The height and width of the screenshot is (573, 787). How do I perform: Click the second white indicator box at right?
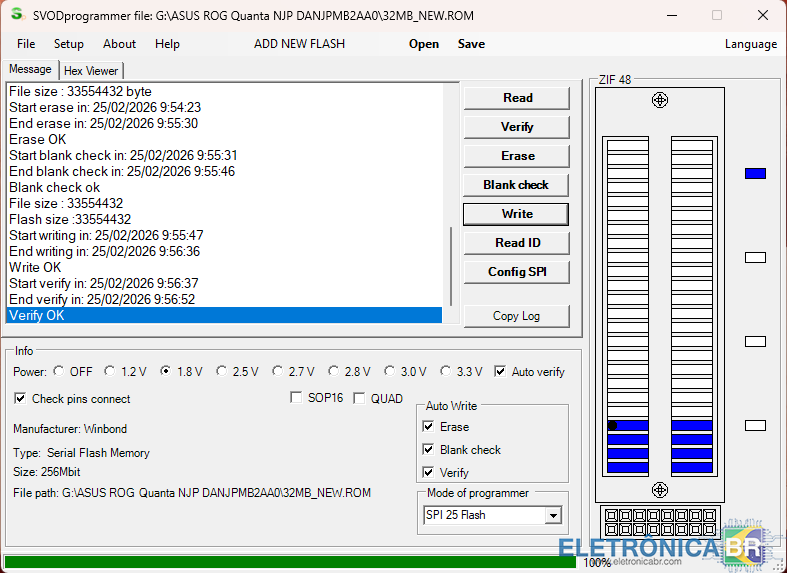point(755,341)
